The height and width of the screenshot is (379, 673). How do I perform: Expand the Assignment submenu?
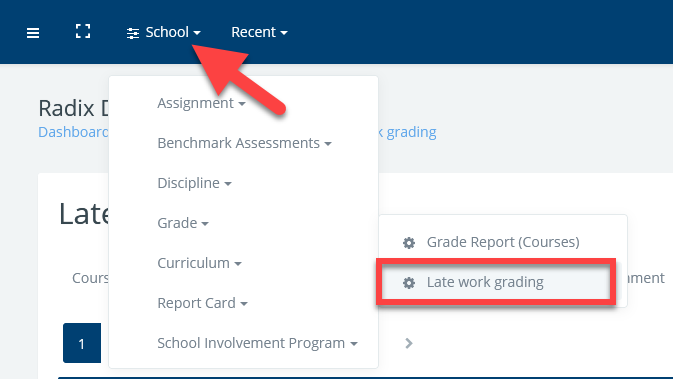tap(201, 103)
